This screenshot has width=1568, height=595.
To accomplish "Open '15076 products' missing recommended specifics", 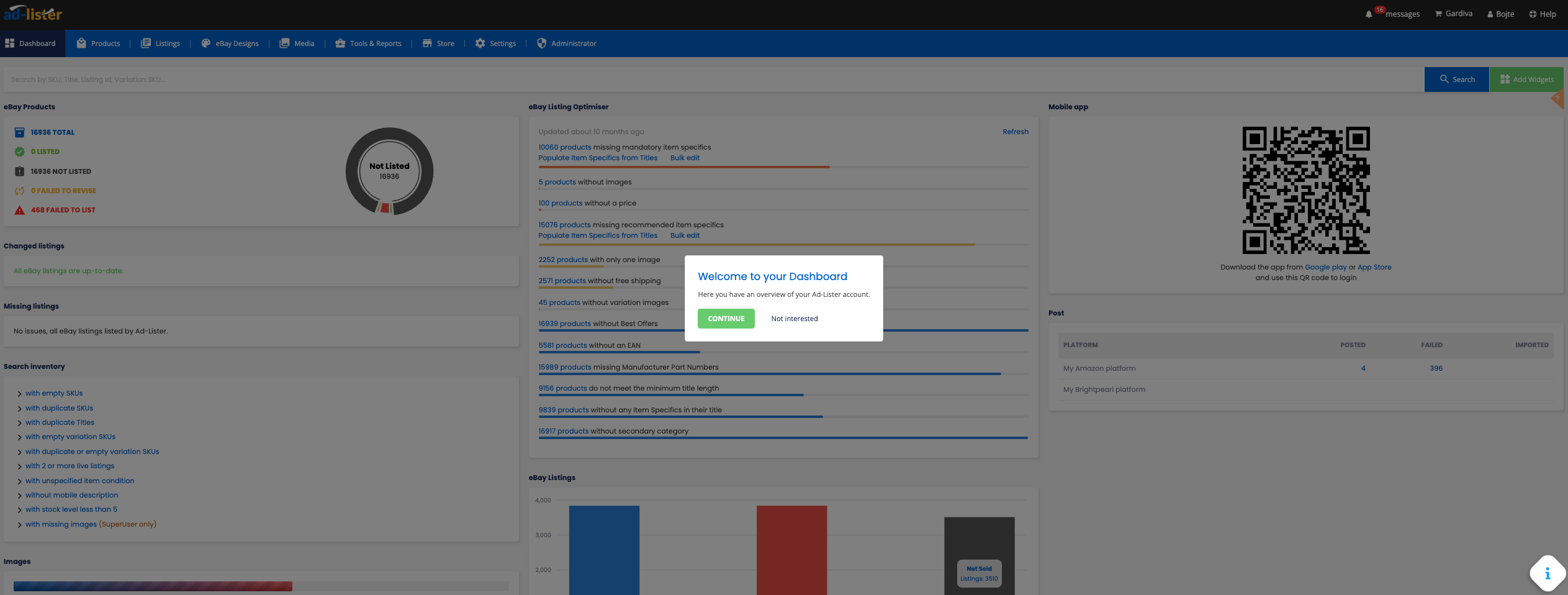I will (564, 225).
